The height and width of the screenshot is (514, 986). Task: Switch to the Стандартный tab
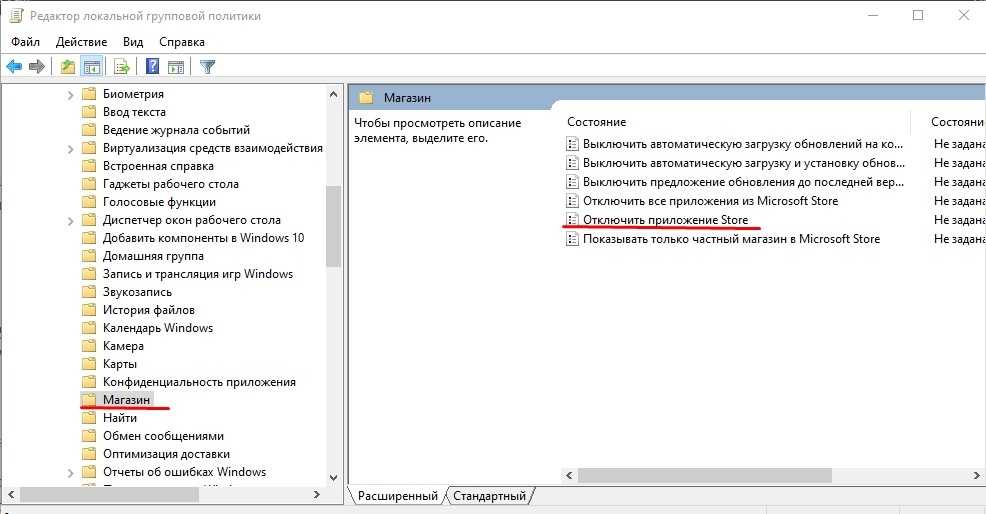coord(489,496)
